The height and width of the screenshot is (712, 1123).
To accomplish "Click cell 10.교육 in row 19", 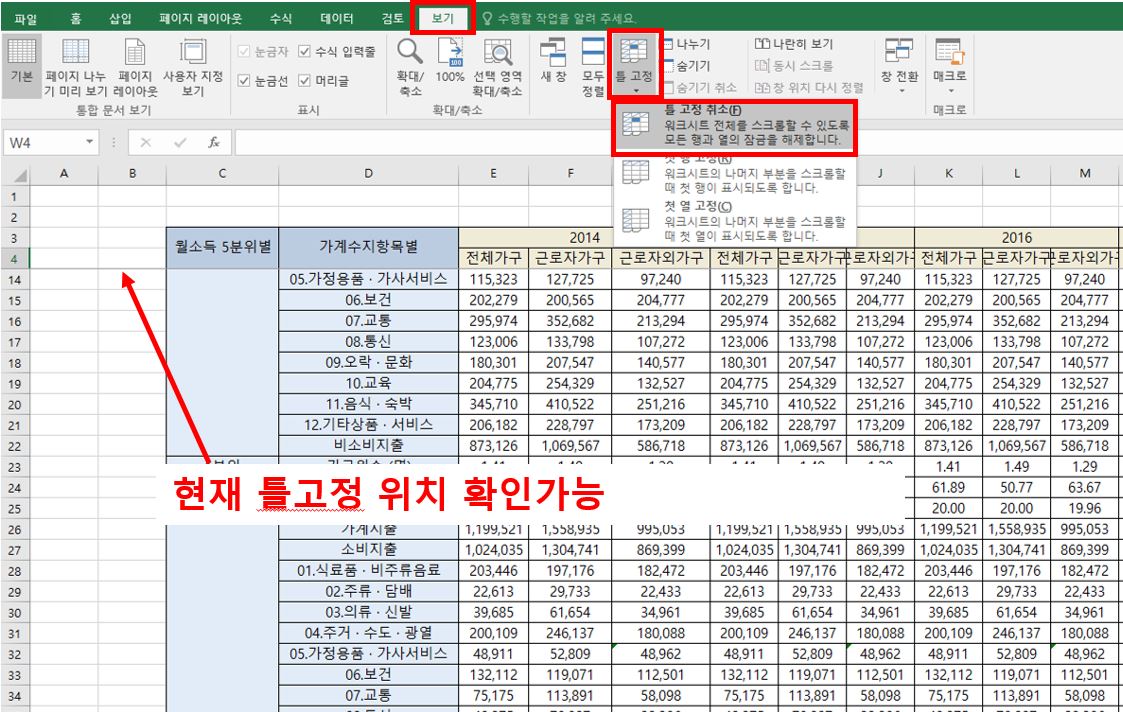I will (368, 383).
